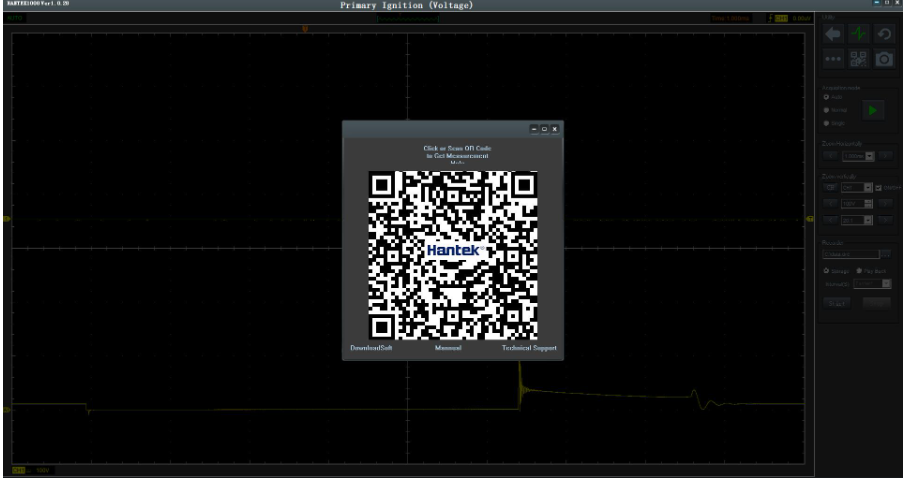Screen dimensions: 904x479
Task: Click the back arrow utility icon
Action: tap(833, 34)
